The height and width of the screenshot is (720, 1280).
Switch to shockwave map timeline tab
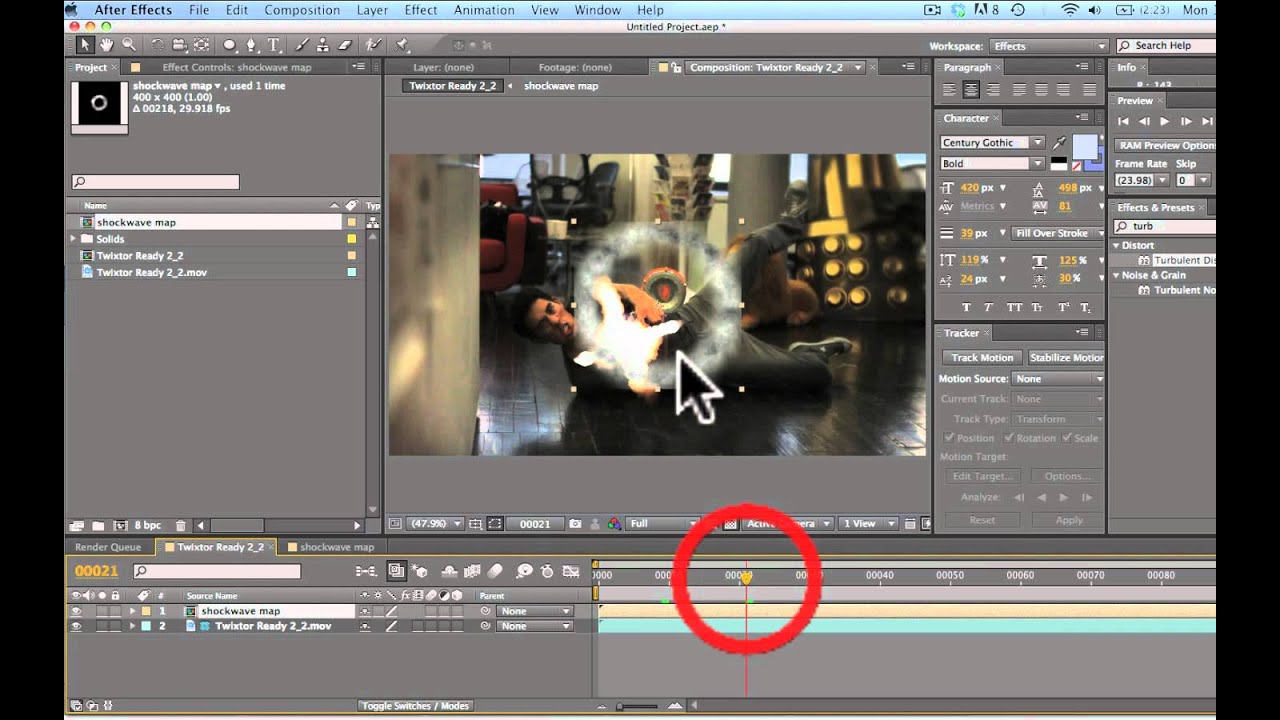[x=337, y=547]
